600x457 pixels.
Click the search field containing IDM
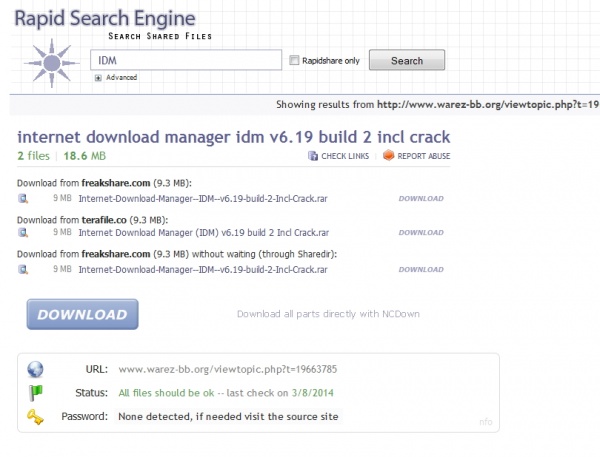[185, 60]
